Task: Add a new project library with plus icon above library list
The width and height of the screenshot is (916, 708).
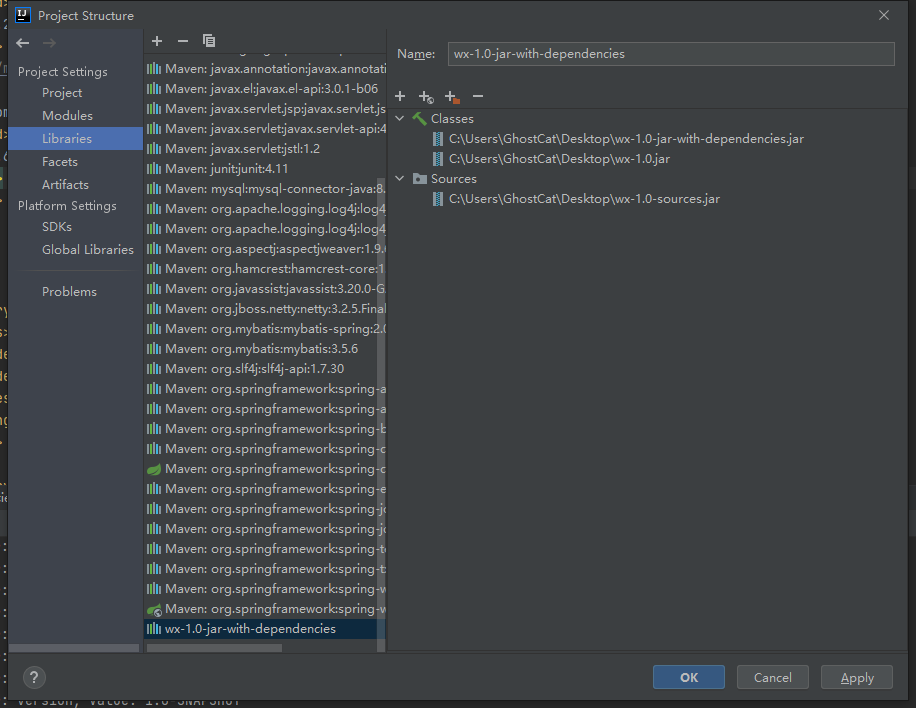Action: tap(157, 41)
